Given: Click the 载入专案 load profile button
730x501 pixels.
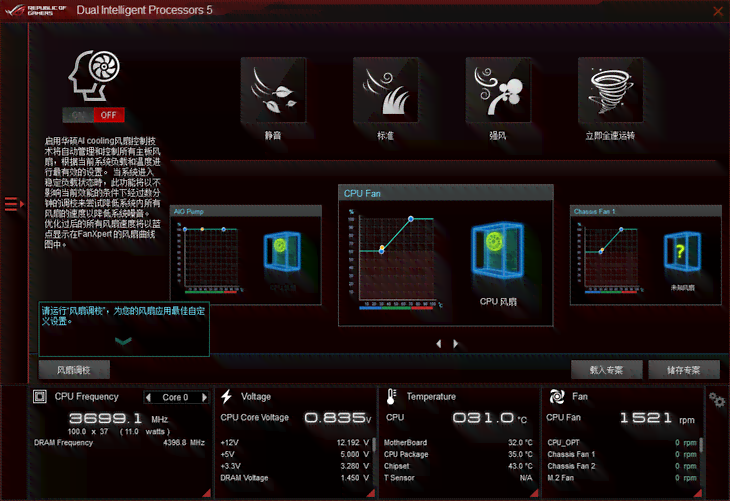Looking at the screenshot, I should tap(607, 370).
